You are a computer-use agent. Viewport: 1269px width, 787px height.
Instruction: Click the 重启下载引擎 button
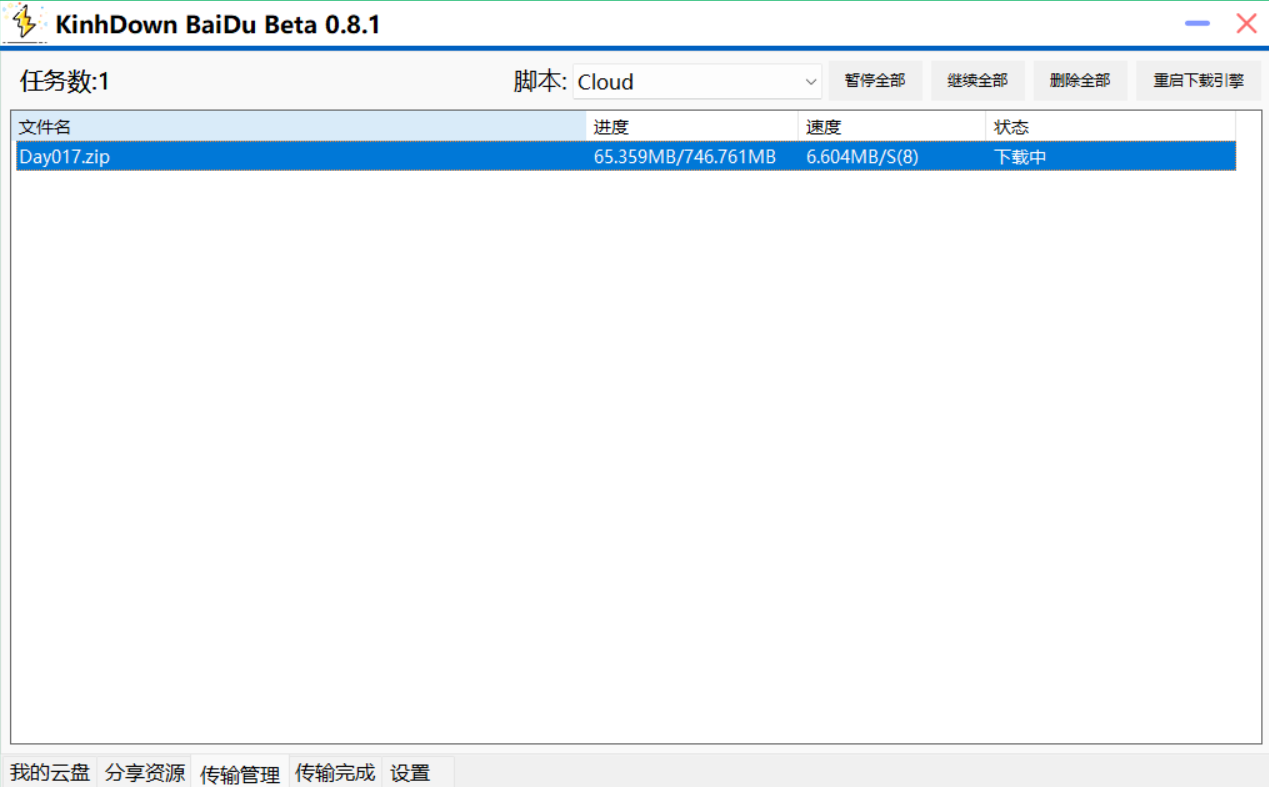1198,81
